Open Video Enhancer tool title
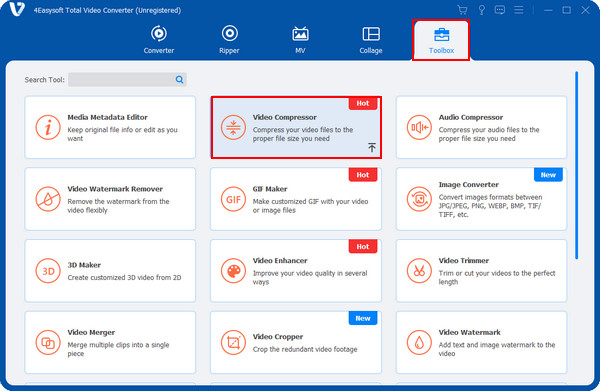The height and width of the screenshot is (391, 600). (x=280, y=261)
